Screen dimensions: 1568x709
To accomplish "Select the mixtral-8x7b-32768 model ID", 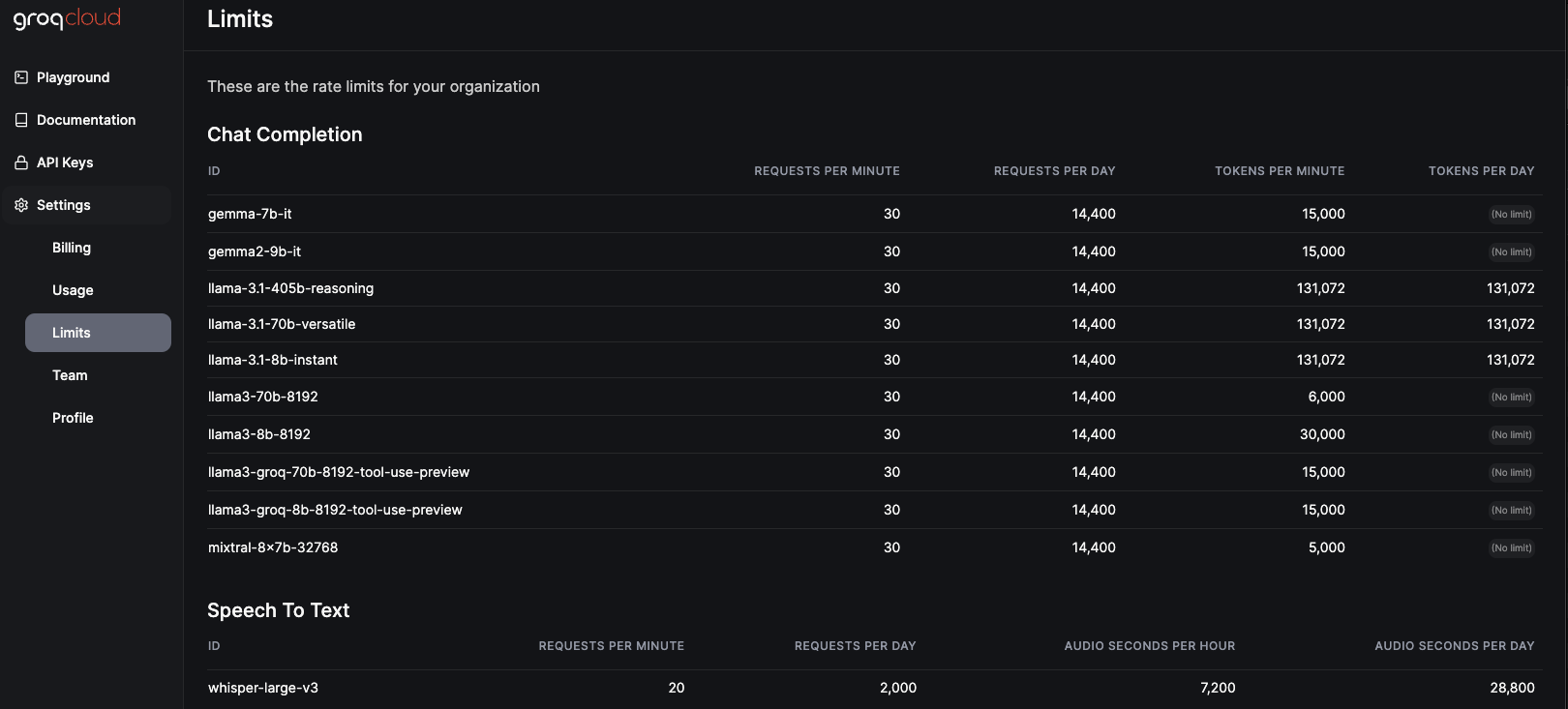I will pos(273,547).
